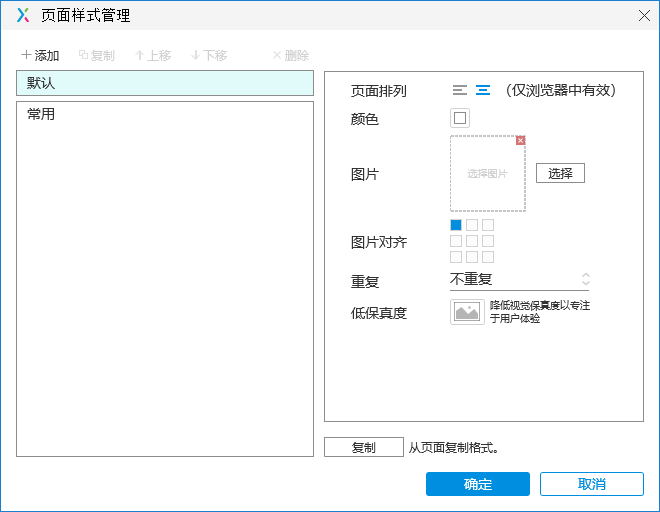660x512 pixels.
Task: Click the 确定 confirm button
Action: pos(477,484)
